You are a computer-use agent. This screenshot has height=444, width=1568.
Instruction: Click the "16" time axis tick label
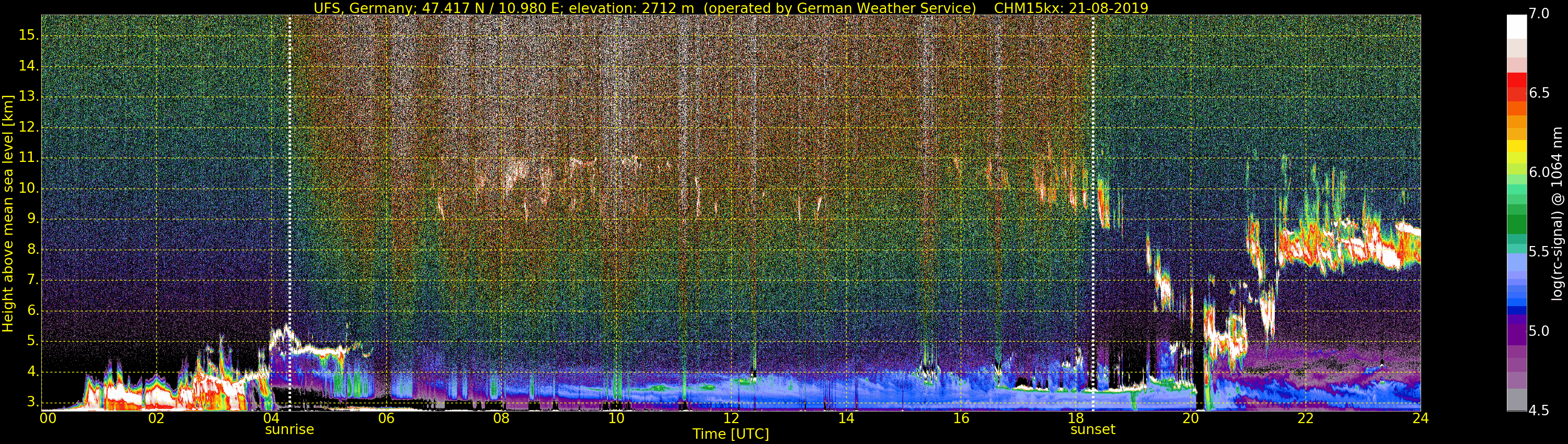(x=961, y=418)
